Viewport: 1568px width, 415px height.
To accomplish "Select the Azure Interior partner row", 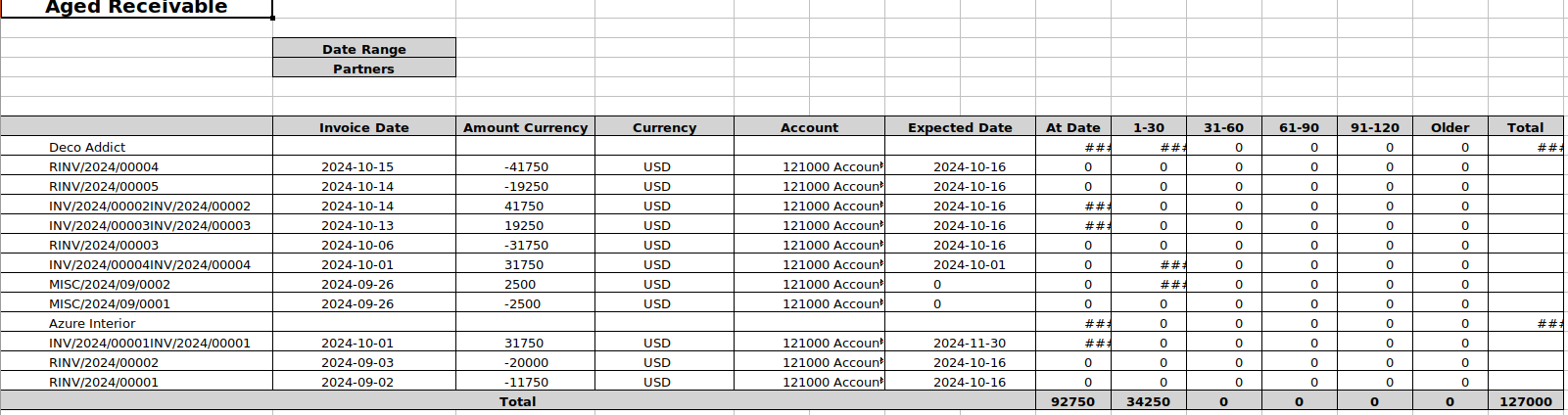I will coord(92,323).
